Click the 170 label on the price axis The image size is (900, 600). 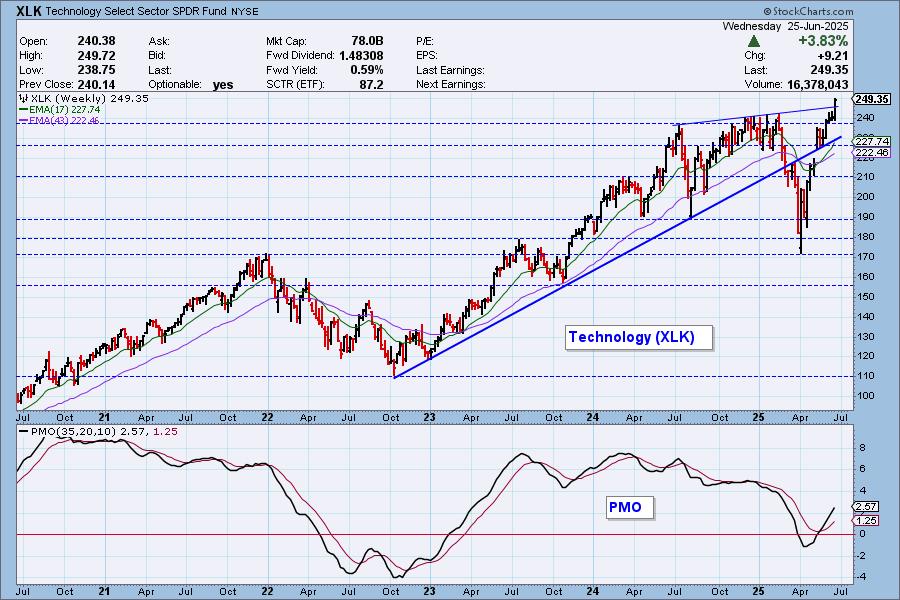pyautogui.click(x=865, y=257)
